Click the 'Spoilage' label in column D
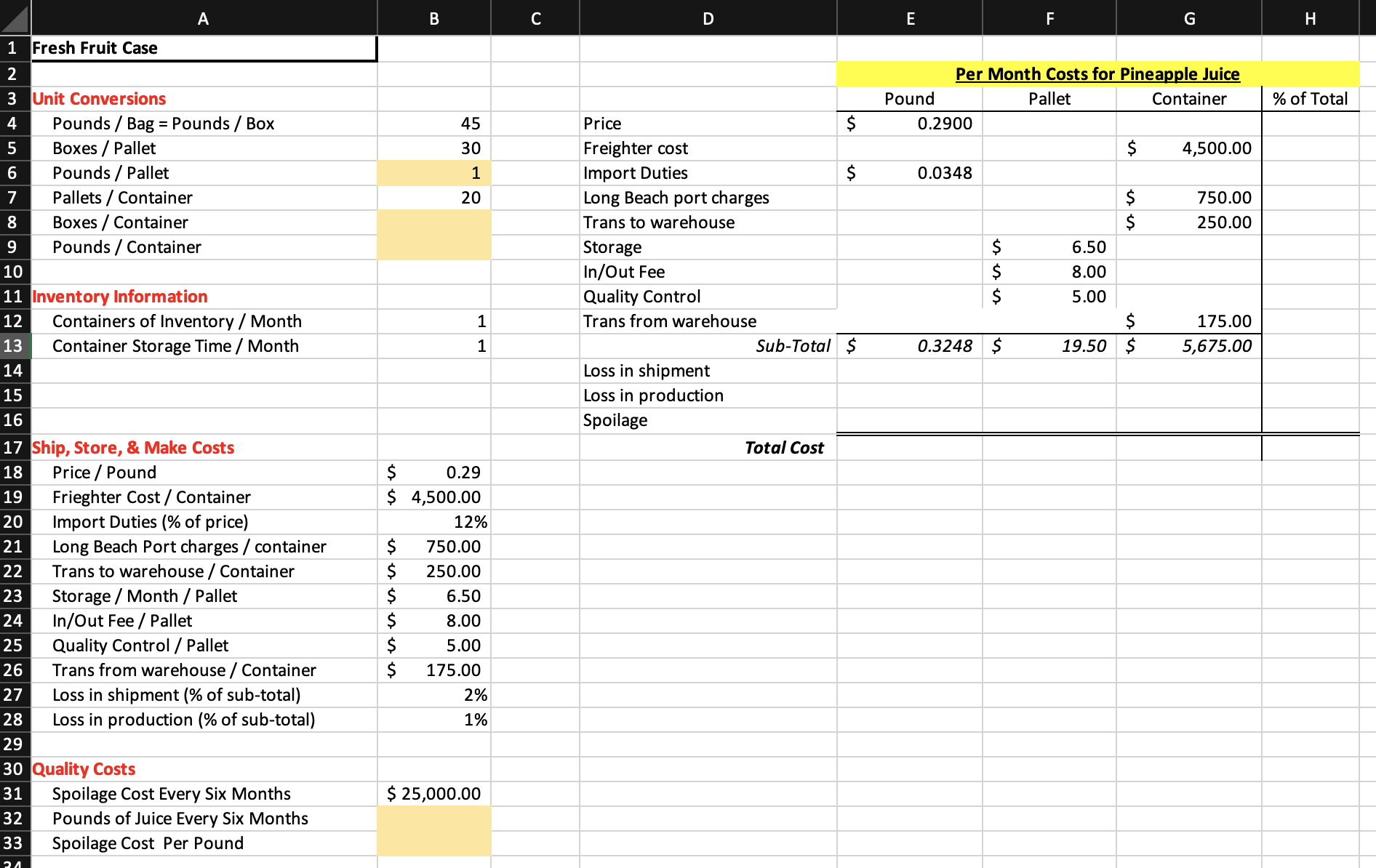1376x868 pixels. click(615, 420)
